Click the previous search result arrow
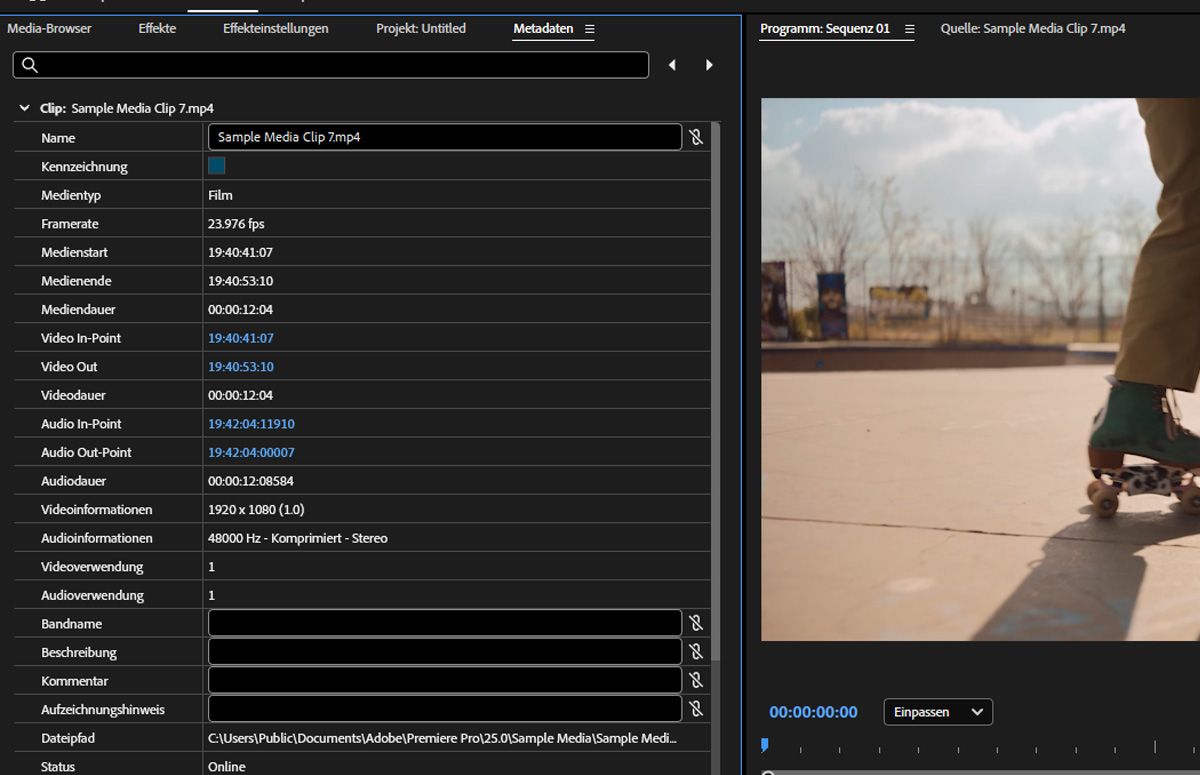Image resolution: width=1200 pixels, height=775 pixels. point(672,65)
